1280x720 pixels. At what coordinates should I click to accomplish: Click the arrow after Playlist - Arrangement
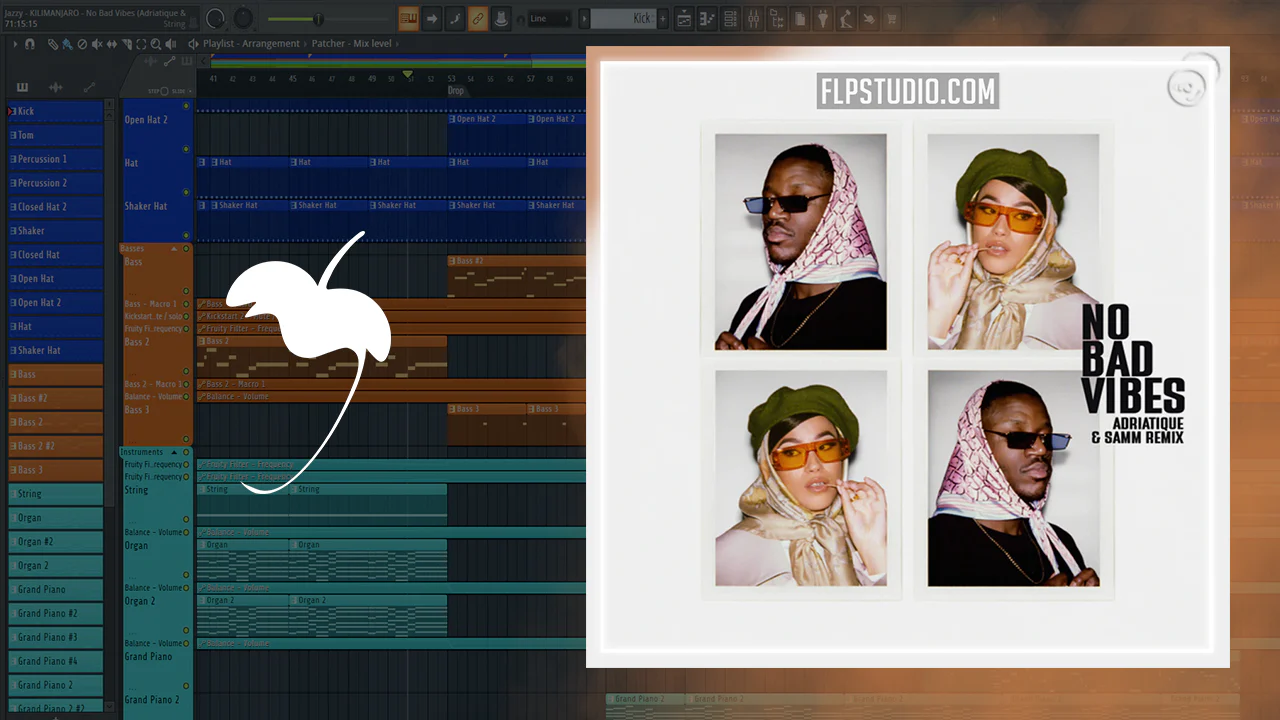[306, 44]
